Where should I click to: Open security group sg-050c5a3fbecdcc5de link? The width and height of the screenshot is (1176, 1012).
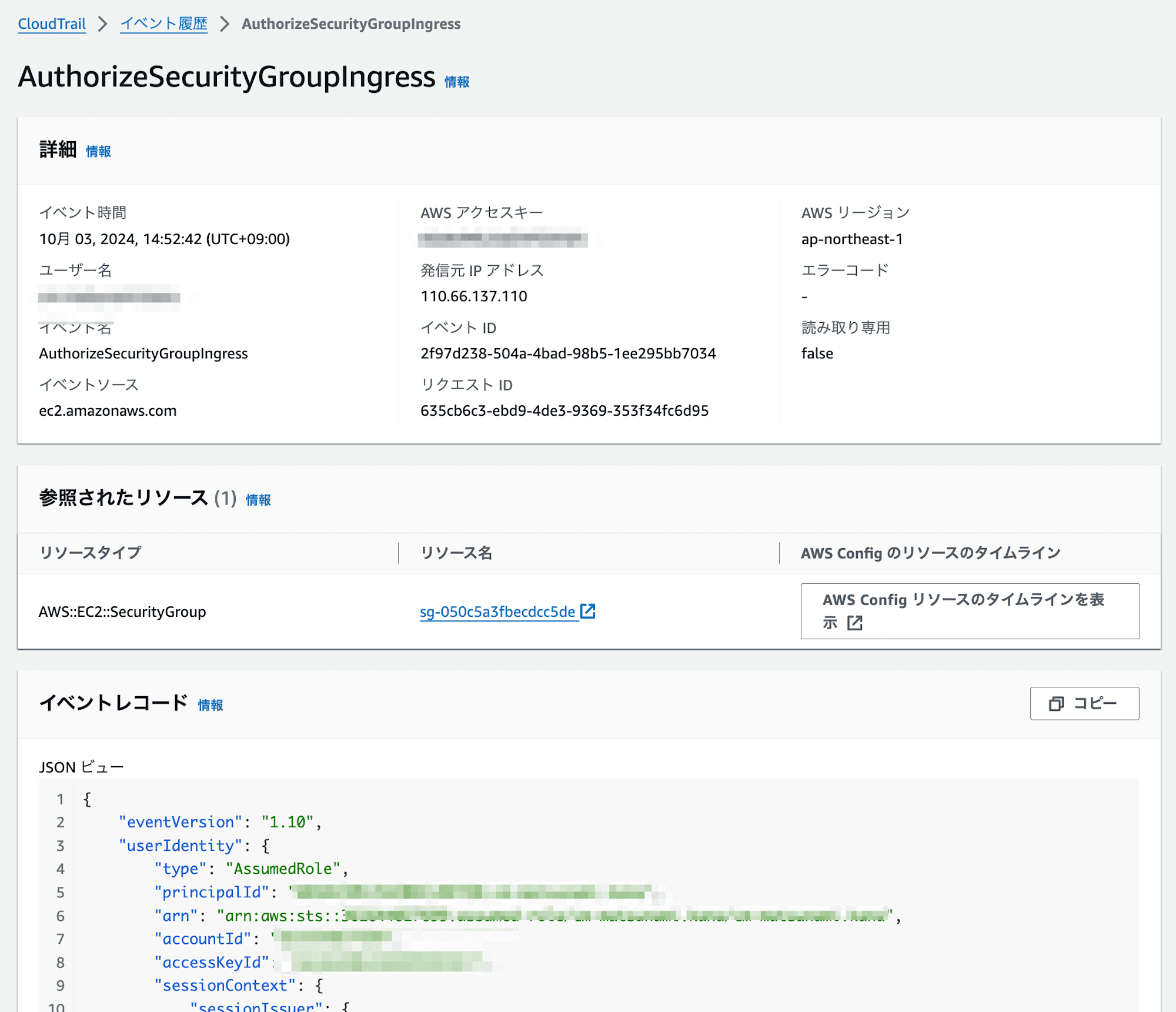[x=497, y=612]
